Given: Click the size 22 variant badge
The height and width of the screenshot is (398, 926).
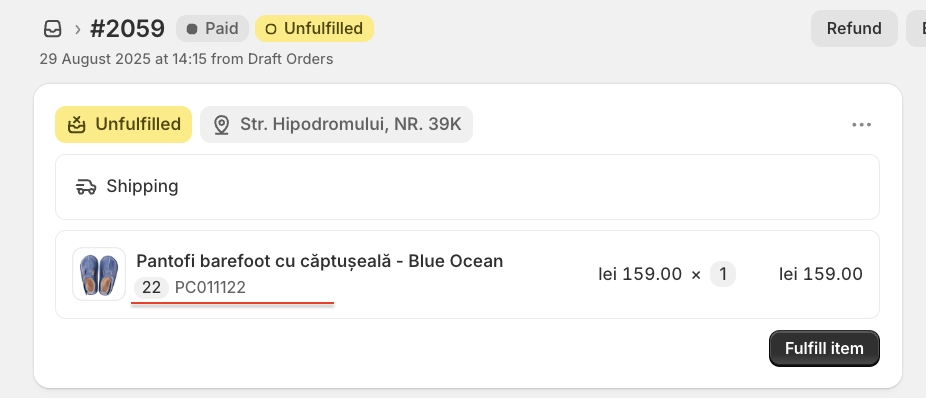Looking at the screenshot, I should [152, 288].
